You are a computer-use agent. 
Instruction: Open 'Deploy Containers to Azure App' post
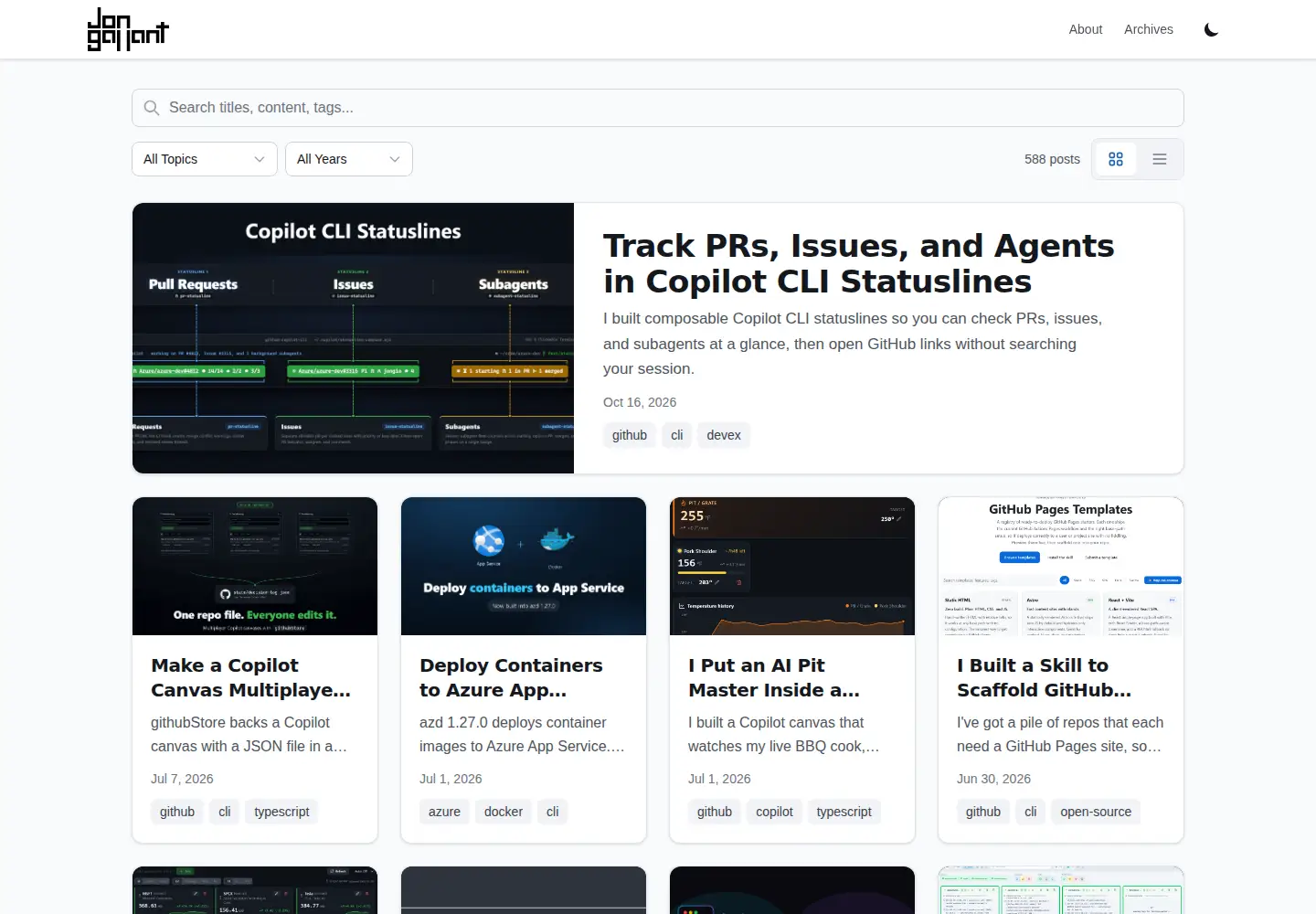tap(511, 677)
